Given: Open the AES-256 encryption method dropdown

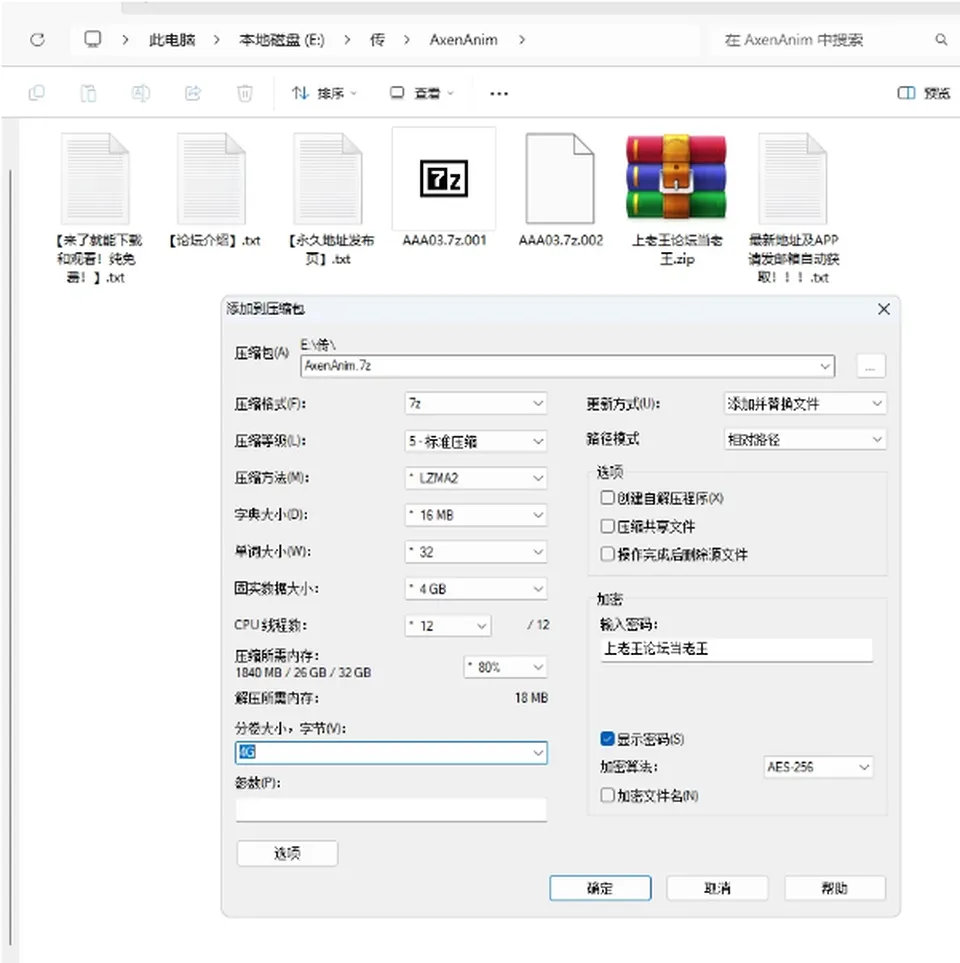Looking at the screenshot, I should [818, 766].
